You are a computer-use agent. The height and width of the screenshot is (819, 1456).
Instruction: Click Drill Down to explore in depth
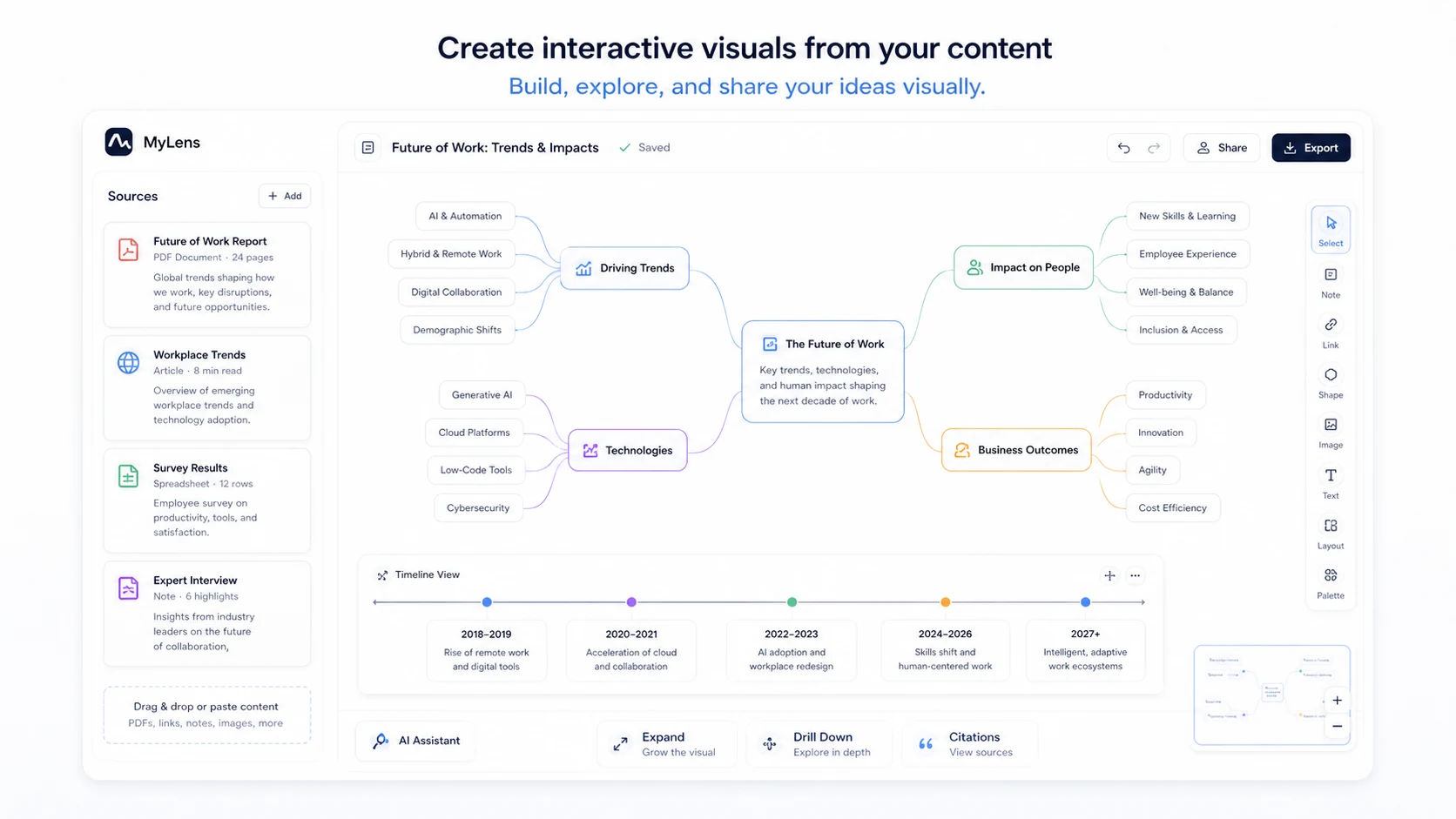click(819, 743)
